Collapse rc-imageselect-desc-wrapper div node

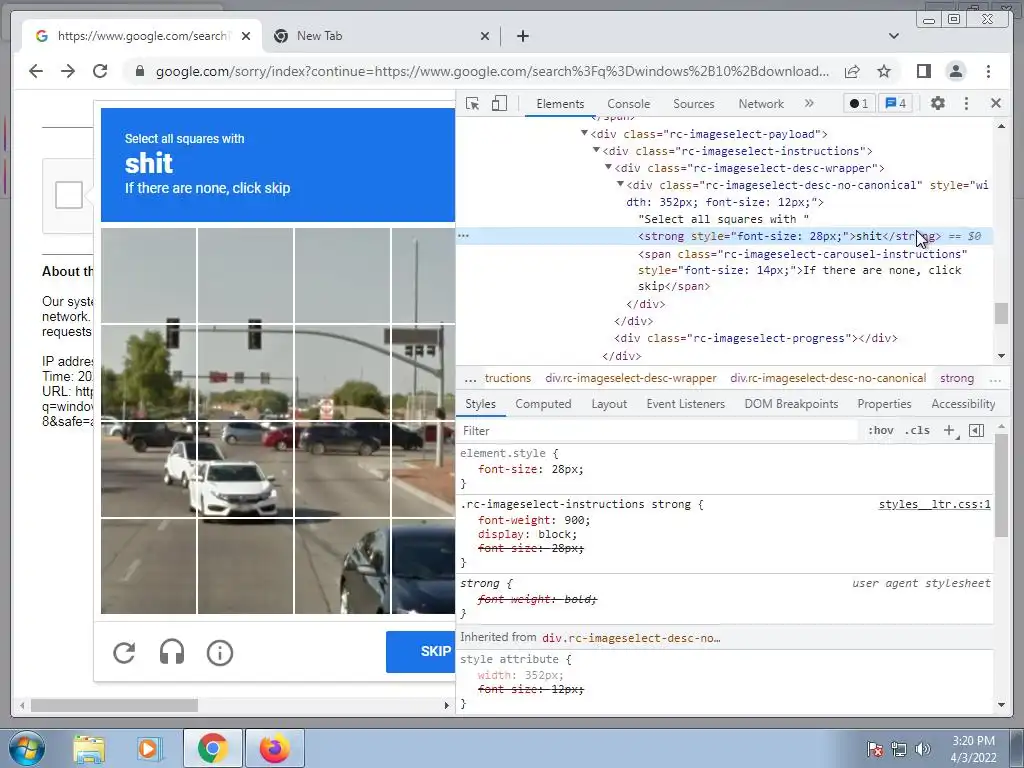point(608,167)
